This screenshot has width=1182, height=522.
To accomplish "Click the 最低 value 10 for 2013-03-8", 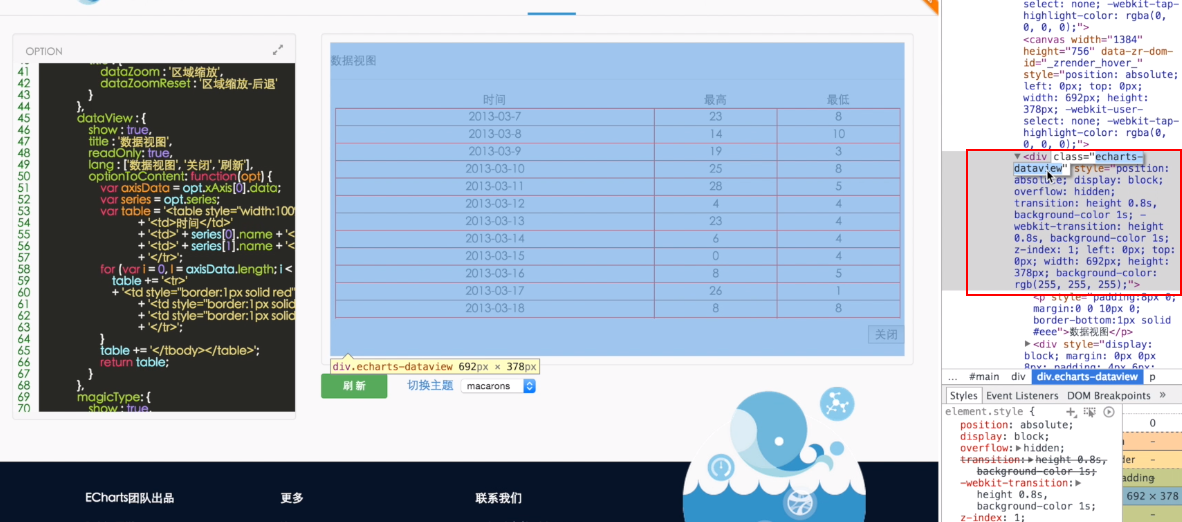I will pos(838,134).
